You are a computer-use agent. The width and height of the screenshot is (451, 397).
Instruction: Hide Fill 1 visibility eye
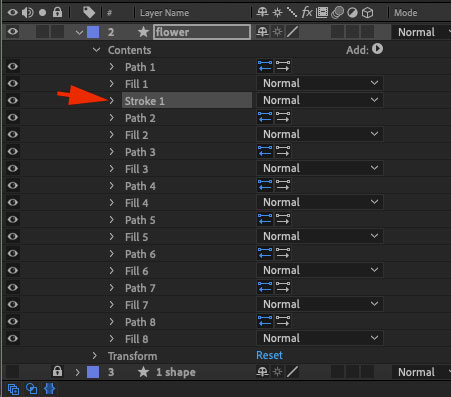tap(13, 83)
